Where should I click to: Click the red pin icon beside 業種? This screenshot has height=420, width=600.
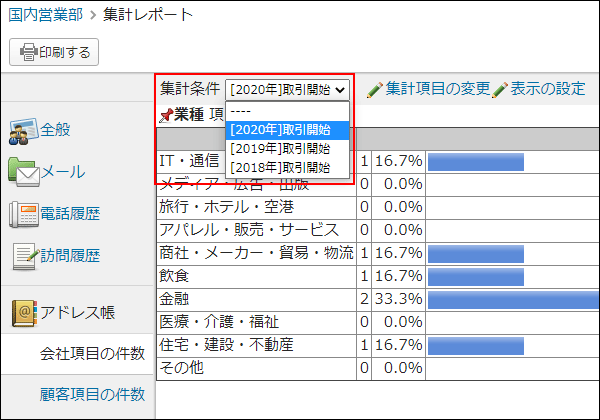tap(166, 115)
